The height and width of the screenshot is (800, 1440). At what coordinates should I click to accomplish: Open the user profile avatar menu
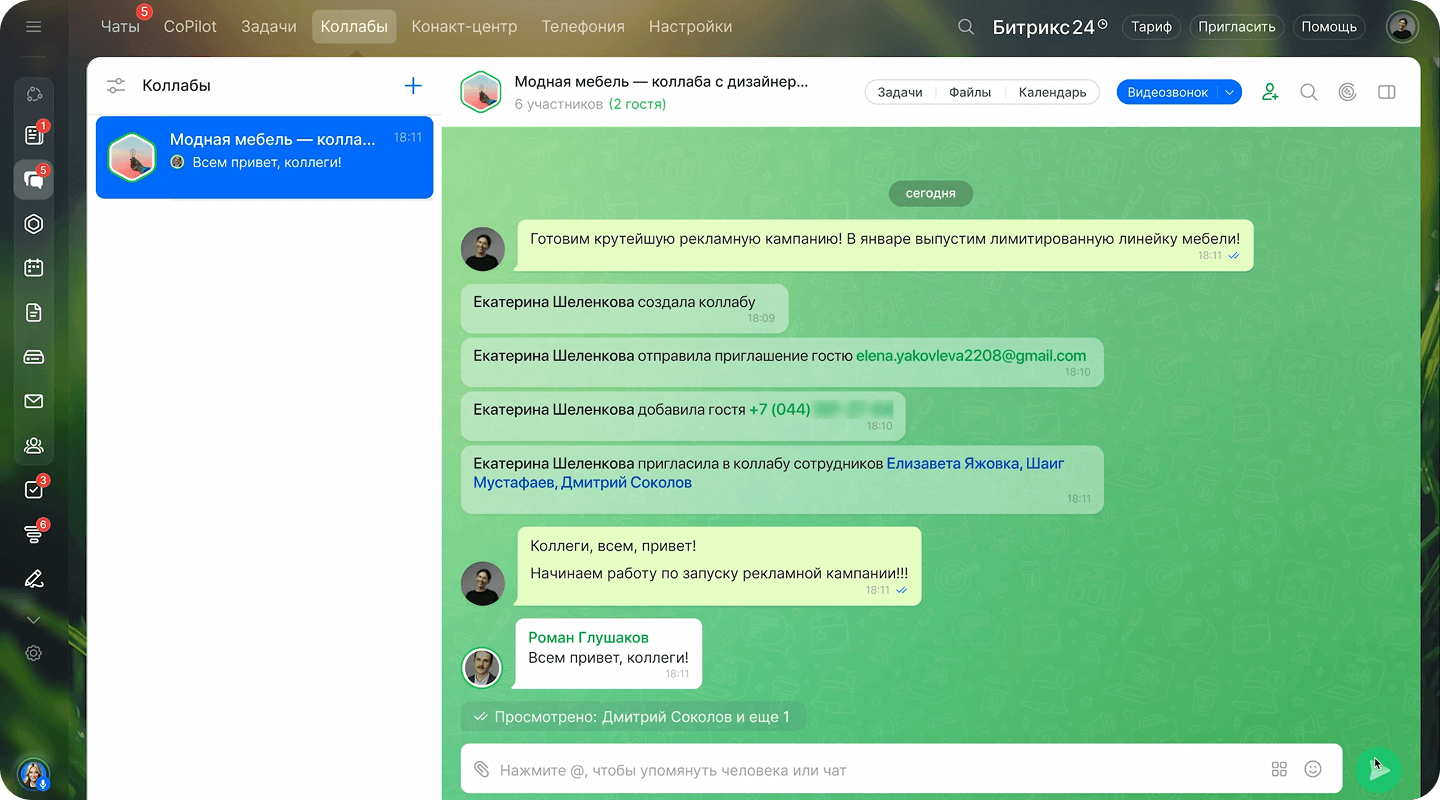pos(1402,27)
